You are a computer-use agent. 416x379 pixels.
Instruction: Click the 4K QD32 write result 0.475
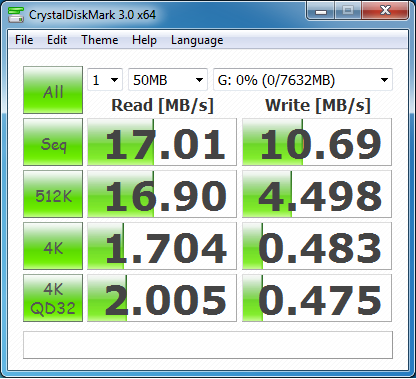coord(317,298)
